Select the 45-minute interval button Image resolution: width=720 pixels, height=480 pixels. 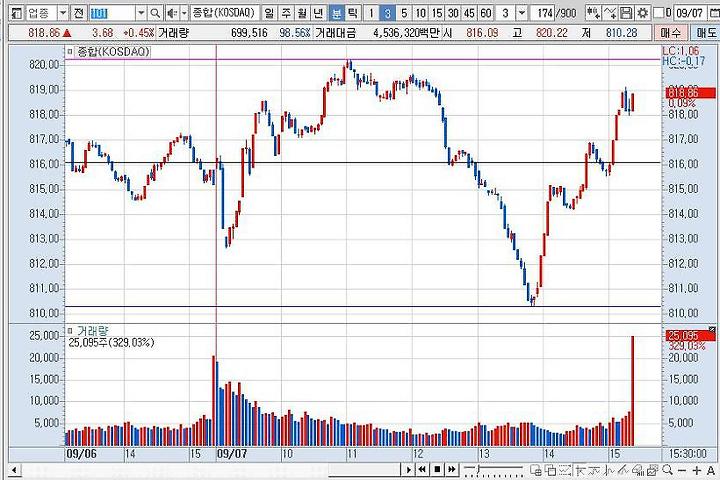(469, 13)
